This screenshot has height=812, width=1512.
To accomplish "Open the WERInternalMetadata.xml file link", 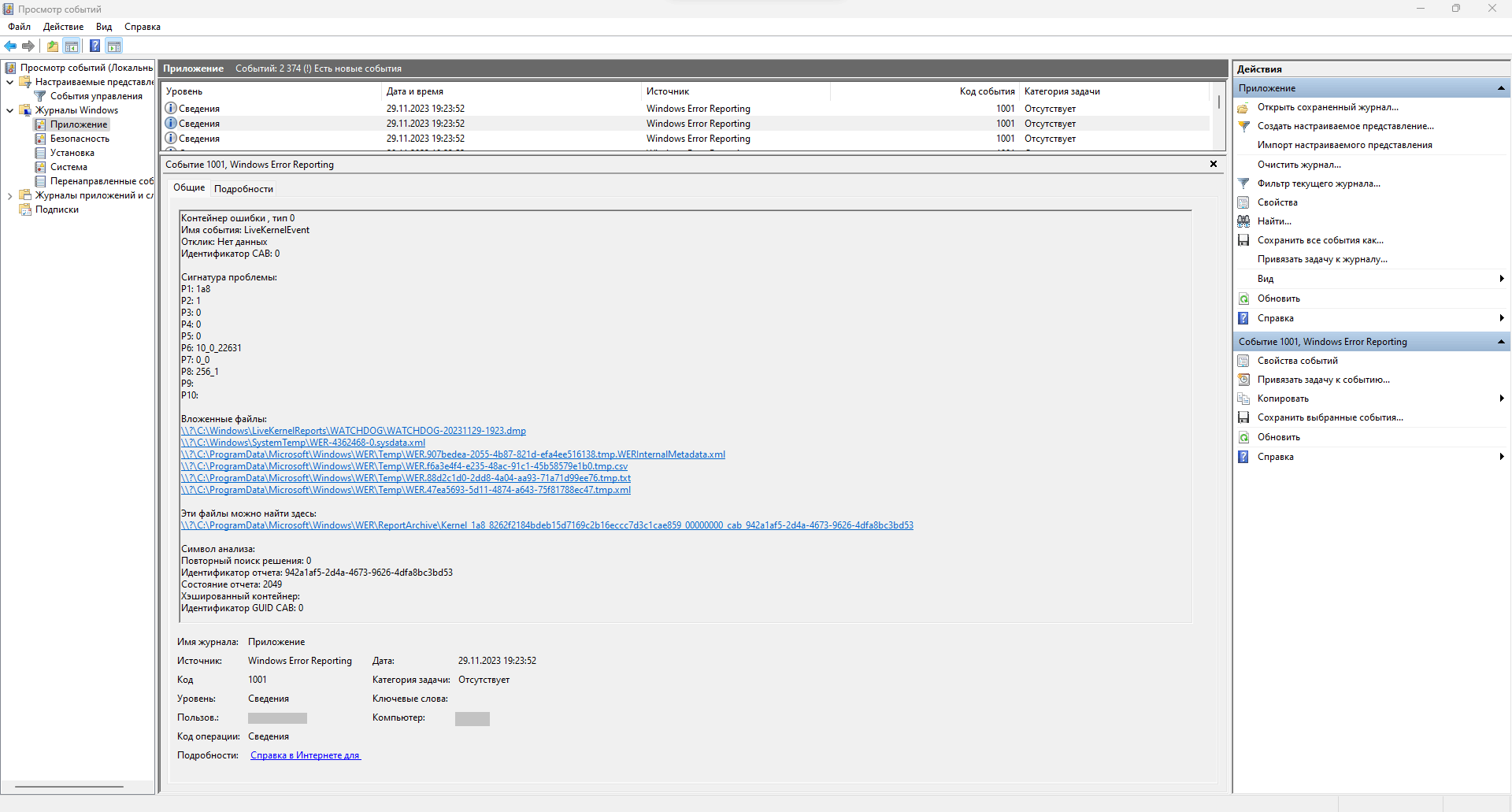I will tap(453, 454).
